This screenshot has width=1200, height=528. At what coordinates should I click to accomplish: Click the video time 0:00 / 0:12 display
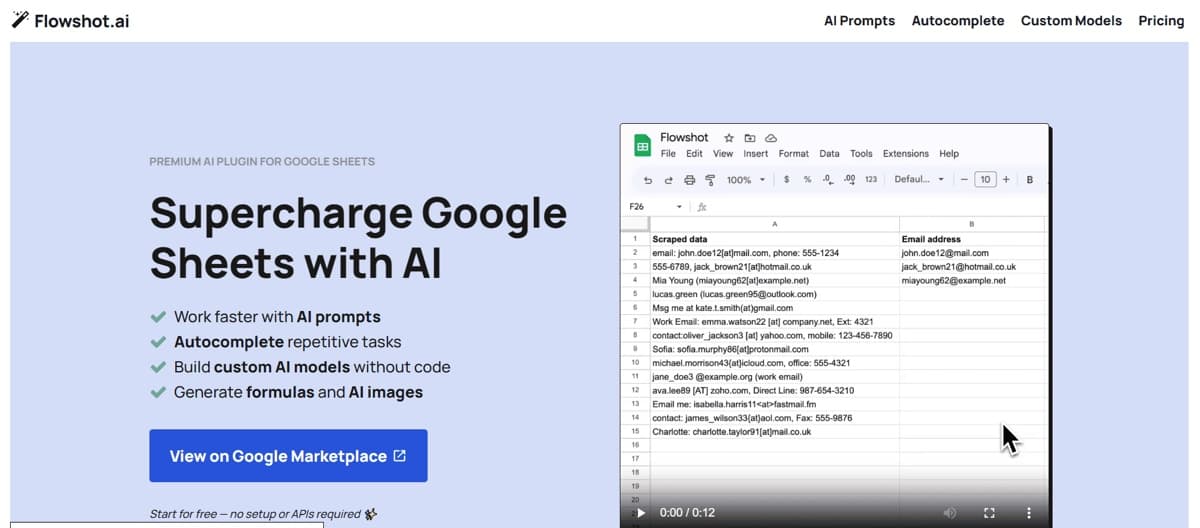(x=687, y=512)
